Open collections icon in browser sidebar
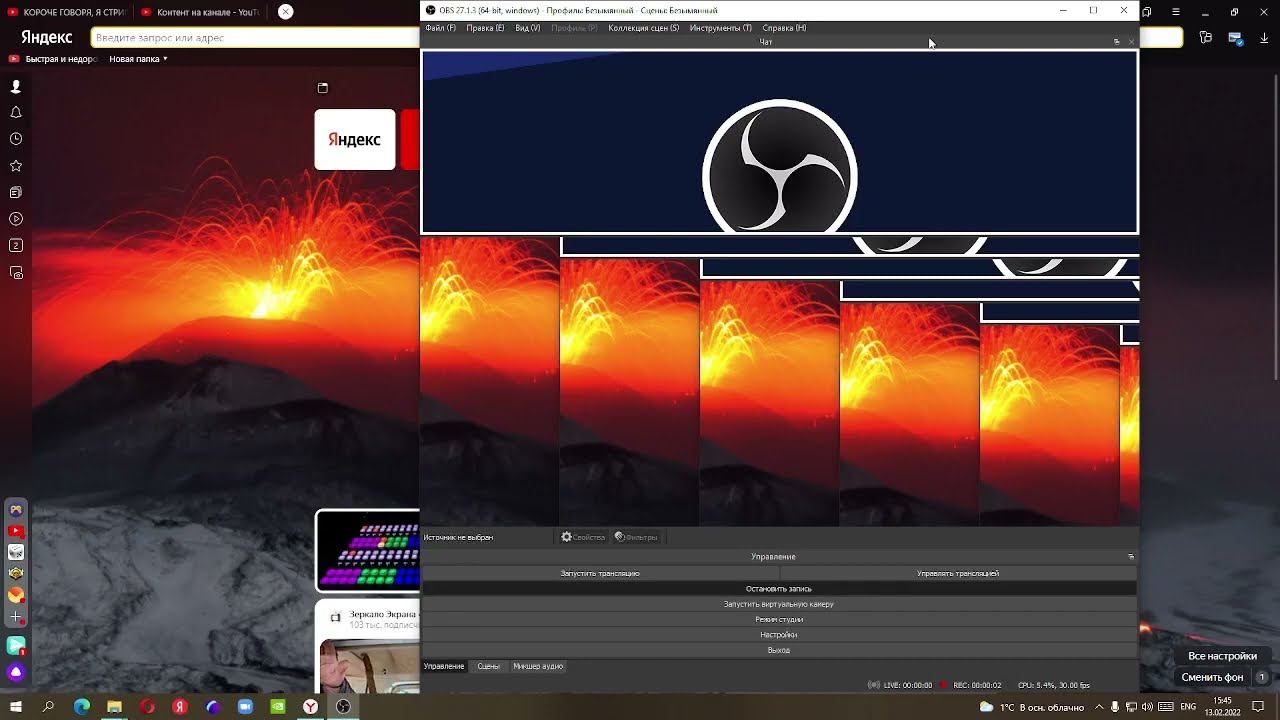 point(16,192)
